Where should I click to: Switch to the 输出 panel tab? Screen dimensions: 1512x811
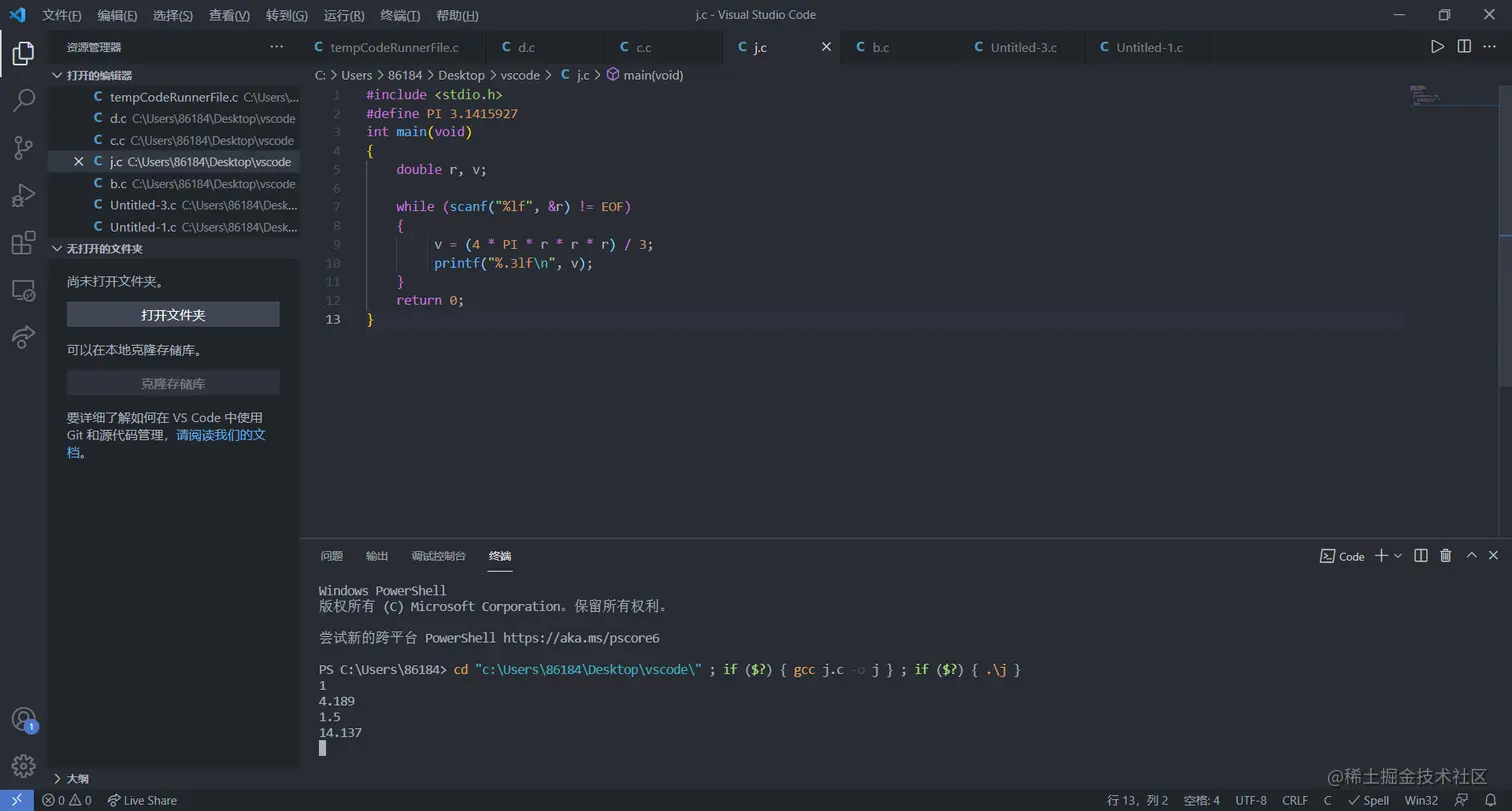tap(377, 556)
